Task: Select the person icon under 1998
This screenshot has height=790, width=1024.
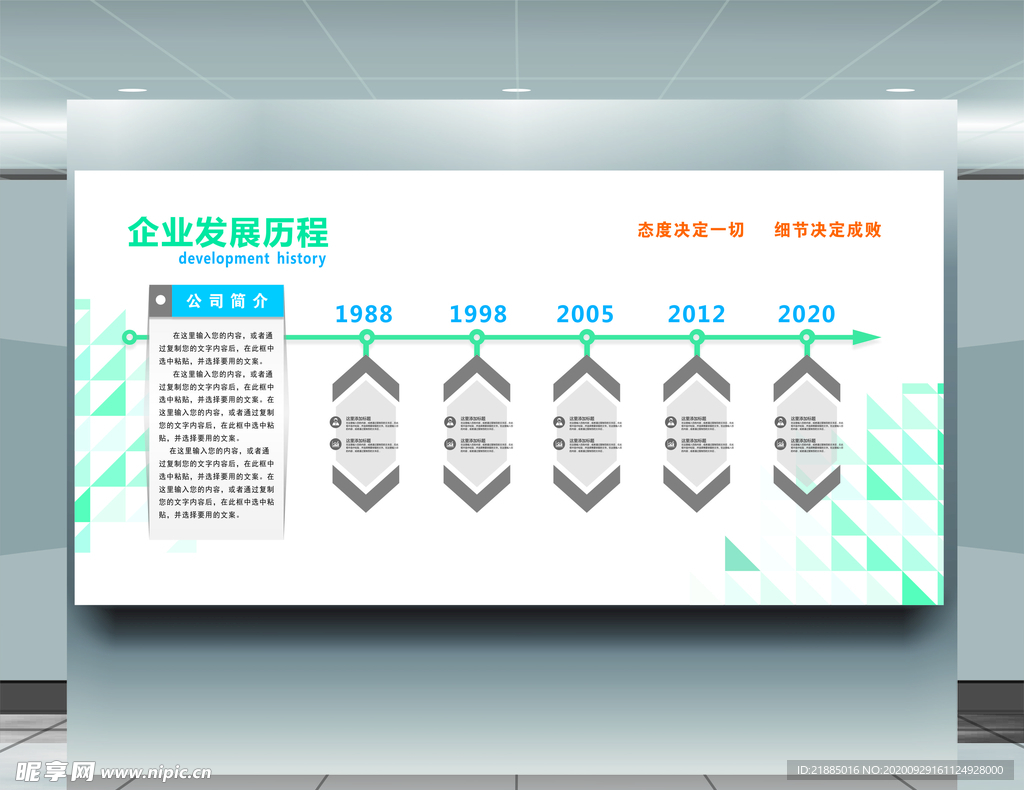Action: (451, 422)
